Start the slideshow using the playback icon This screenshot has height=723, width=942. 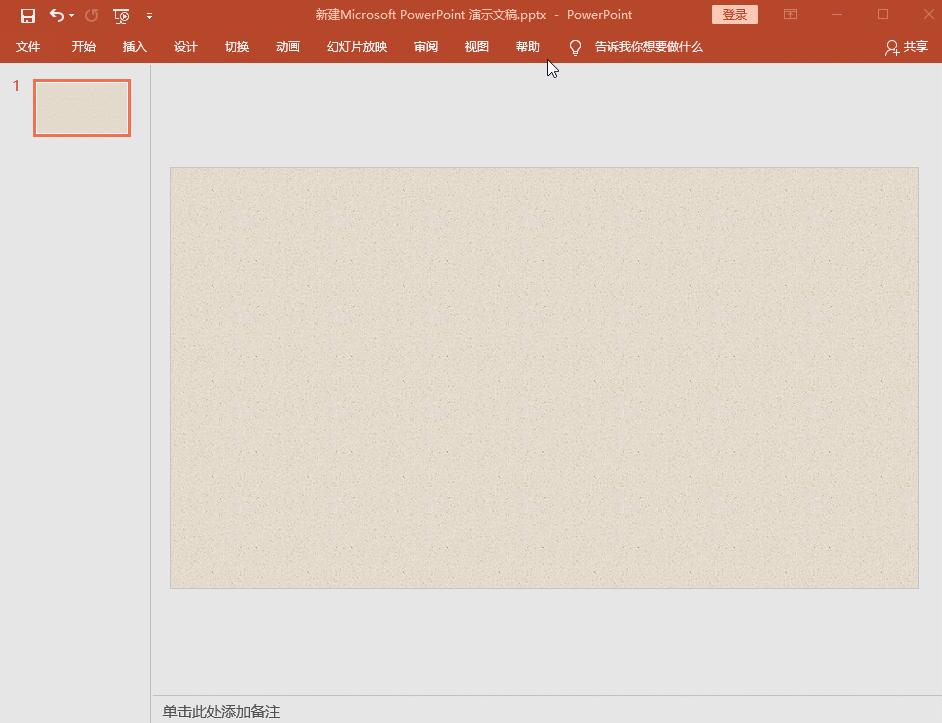pos(120,15)
